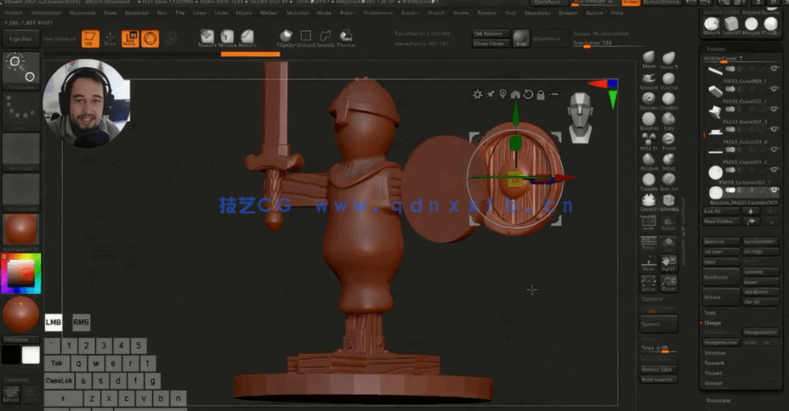
Task: Click the gizmo home icon
Action: point(515,94)
